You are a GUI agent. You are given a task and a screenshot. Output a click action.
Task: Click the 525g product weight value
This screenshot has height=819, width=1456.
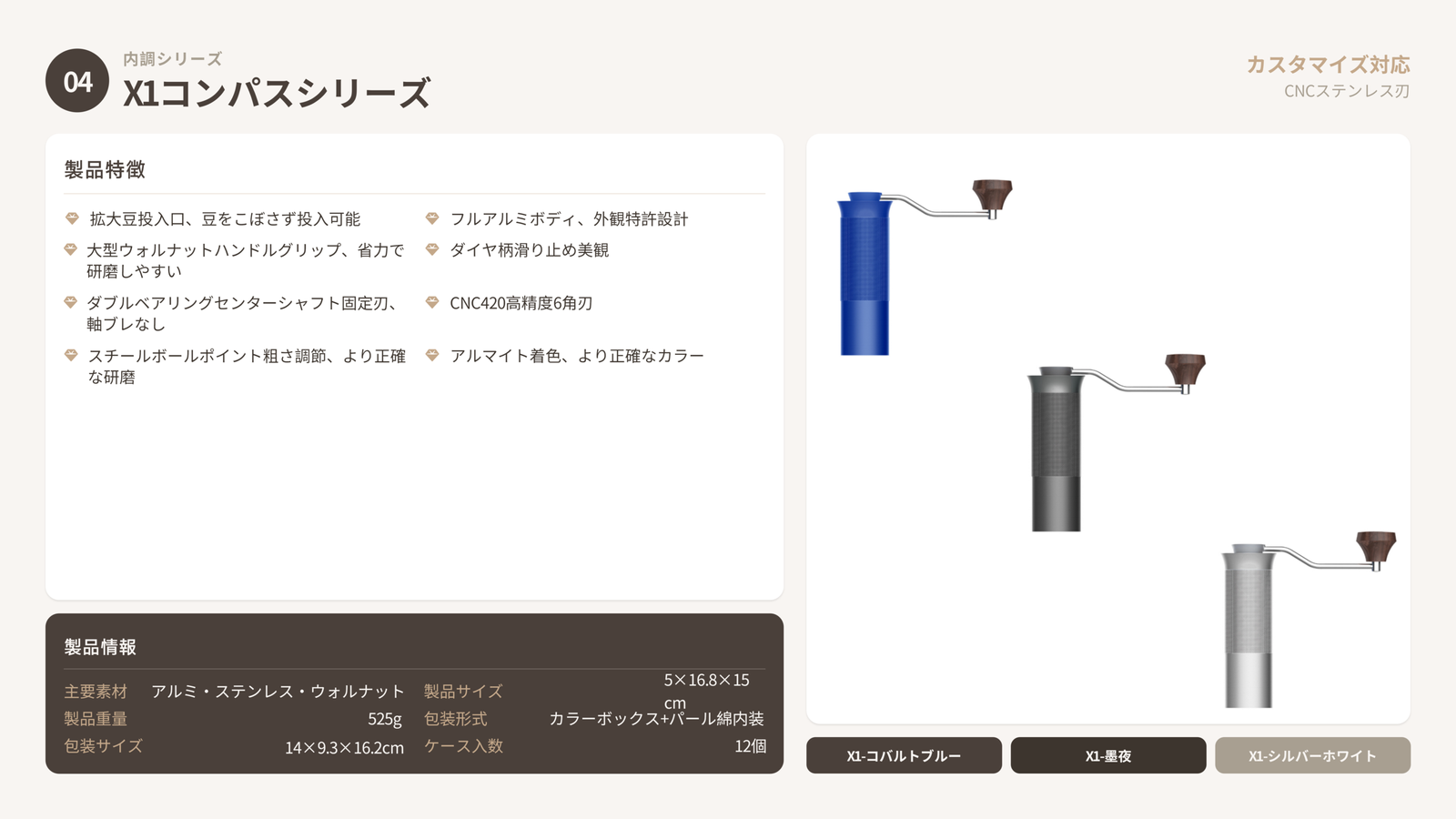[384, 719]
